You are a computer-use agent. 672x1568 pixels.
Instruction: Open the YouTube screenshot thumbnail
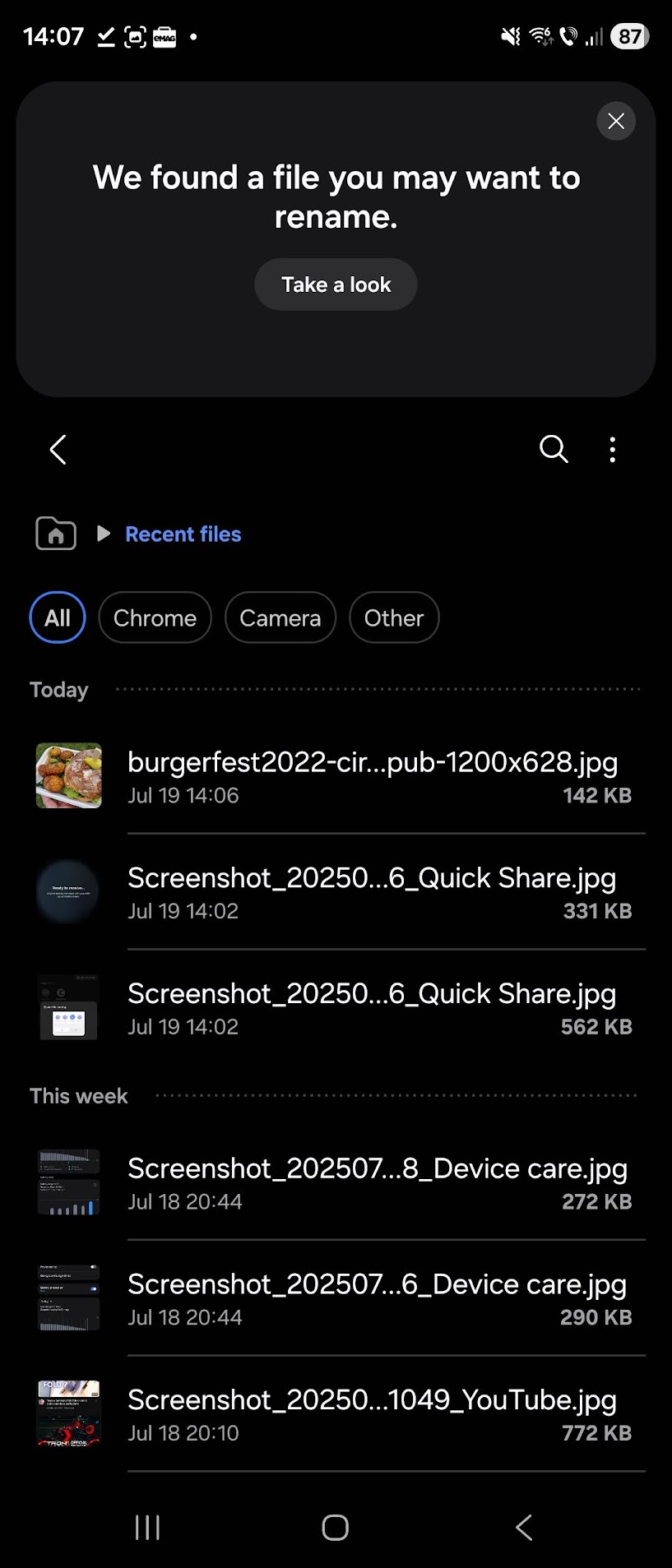69,1413
